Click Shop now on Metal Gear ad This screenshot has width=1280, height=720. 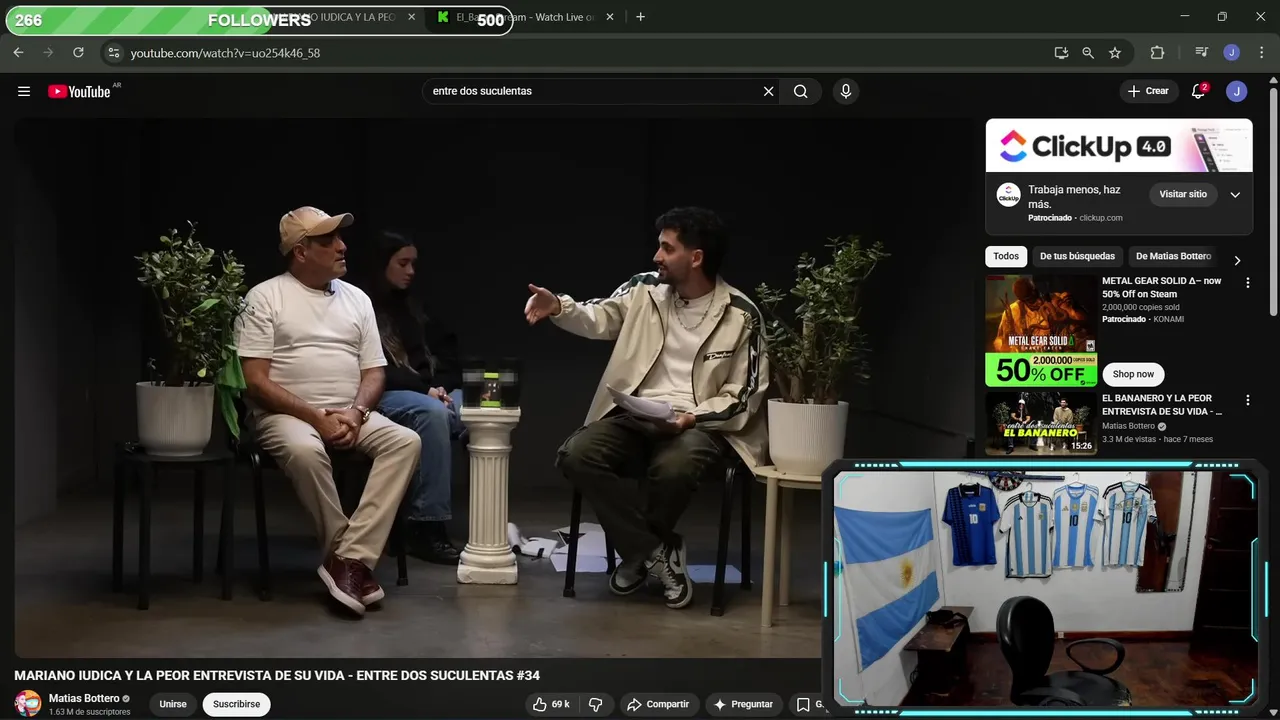(x=1133, y=374)
